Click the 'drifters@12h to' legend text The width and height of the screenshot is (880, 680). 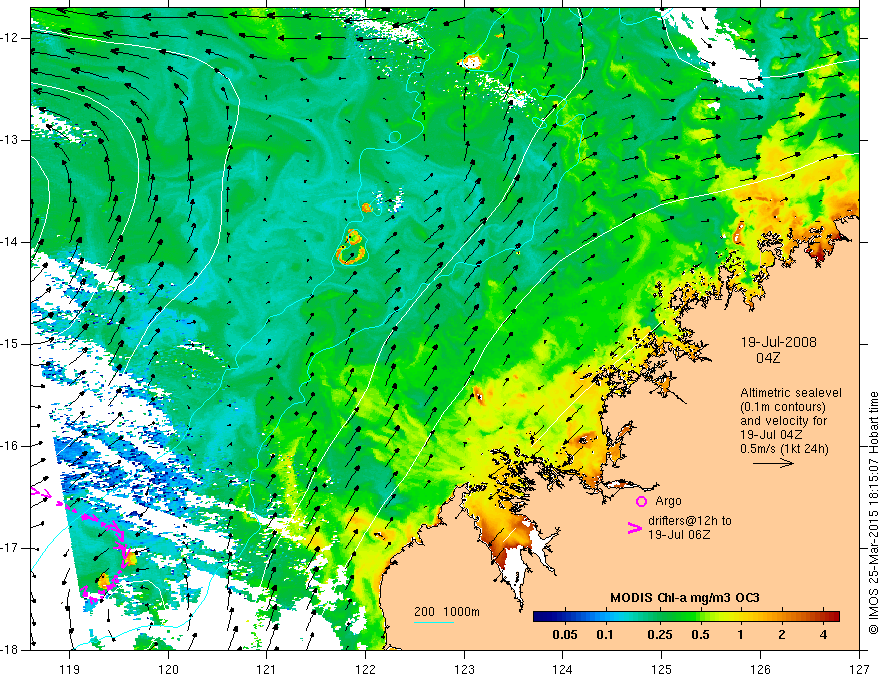pyautogui.click(x=690, y=521)
